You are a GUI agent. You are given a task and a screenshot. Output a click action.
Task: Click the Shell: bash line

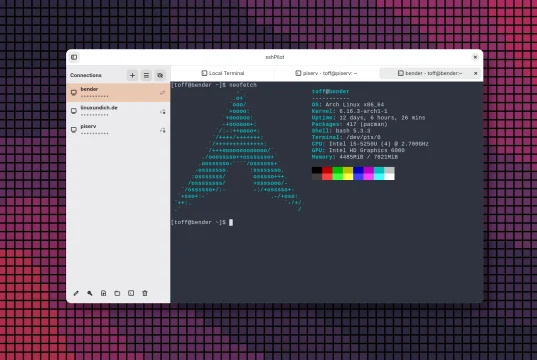[x=341, y=131]
